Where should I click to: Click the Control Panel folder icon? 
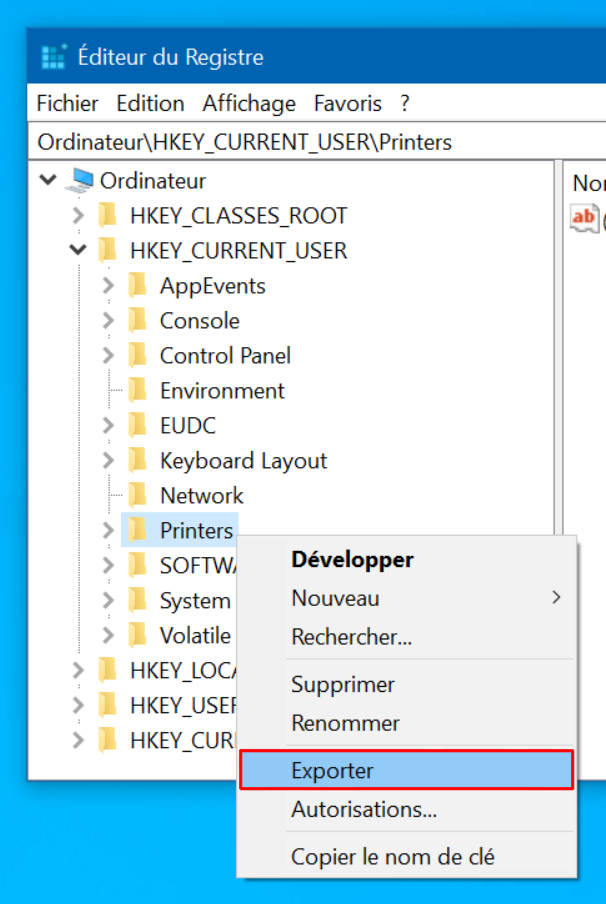click(138, 356)
